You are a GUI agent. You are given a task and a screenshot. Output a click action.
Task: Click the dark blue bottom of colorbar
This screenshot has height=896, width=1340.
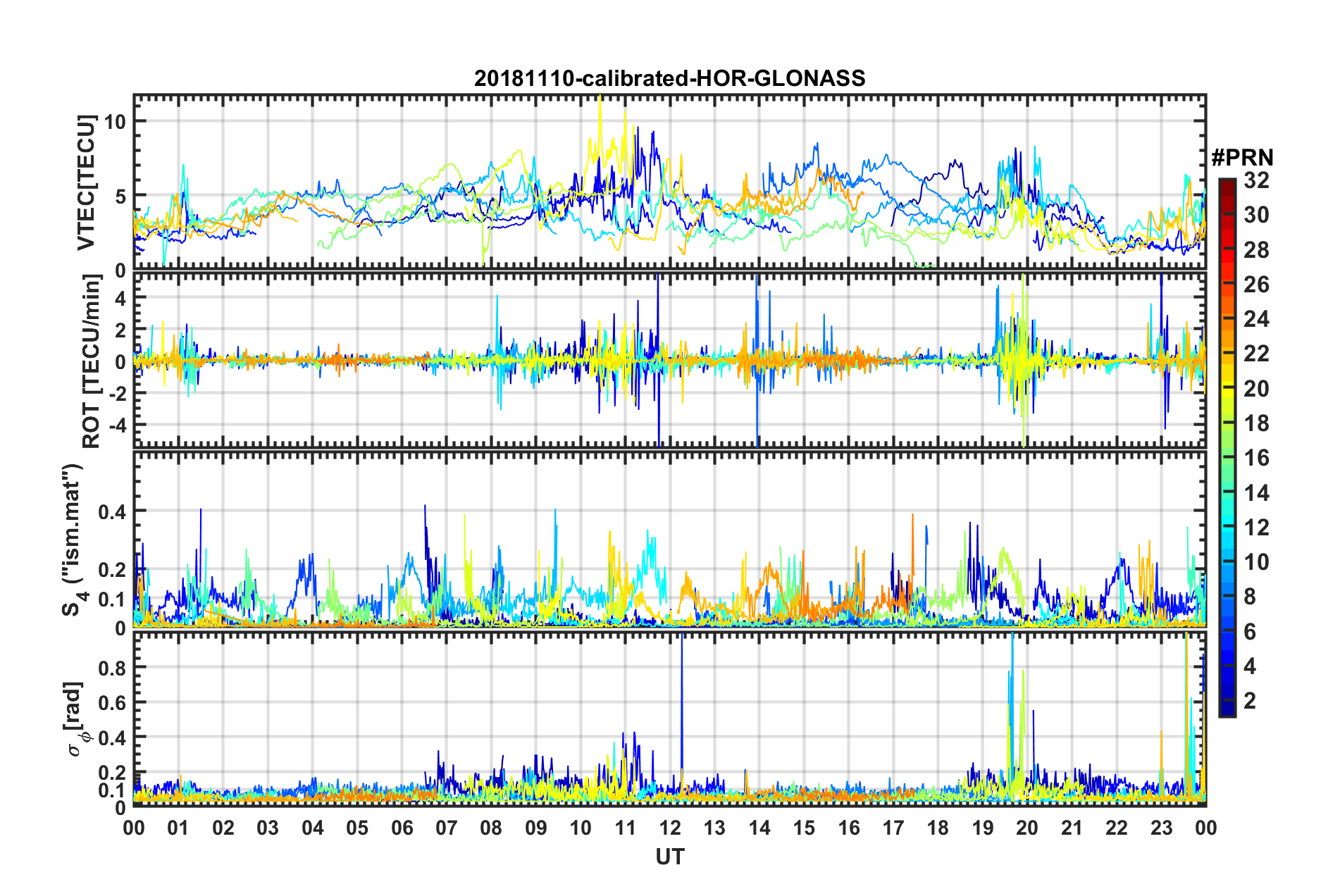(1227, 709)
